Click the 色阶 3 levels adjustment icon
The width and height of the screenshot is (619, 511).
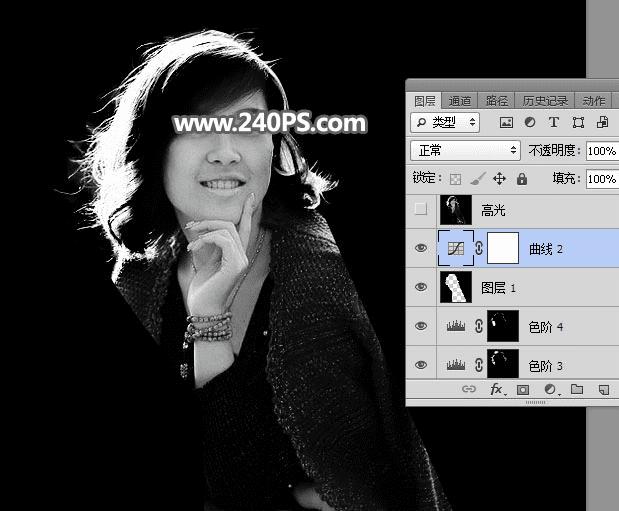click(x=456, y=365)
